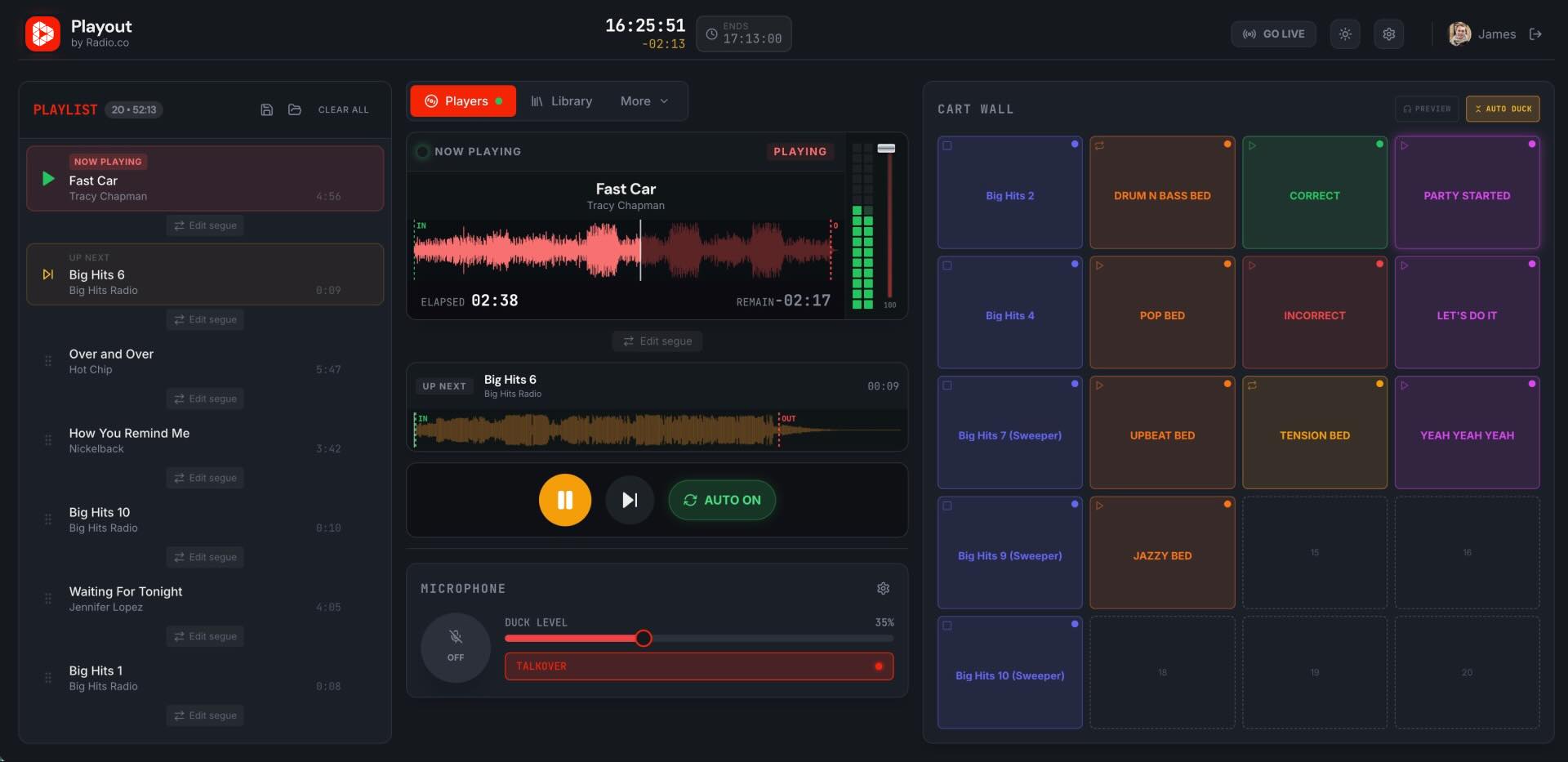Click the play icon on YEAH YEAH YEAH cart
Viewport: 1568px width, 762px height.
[1405, 385]
